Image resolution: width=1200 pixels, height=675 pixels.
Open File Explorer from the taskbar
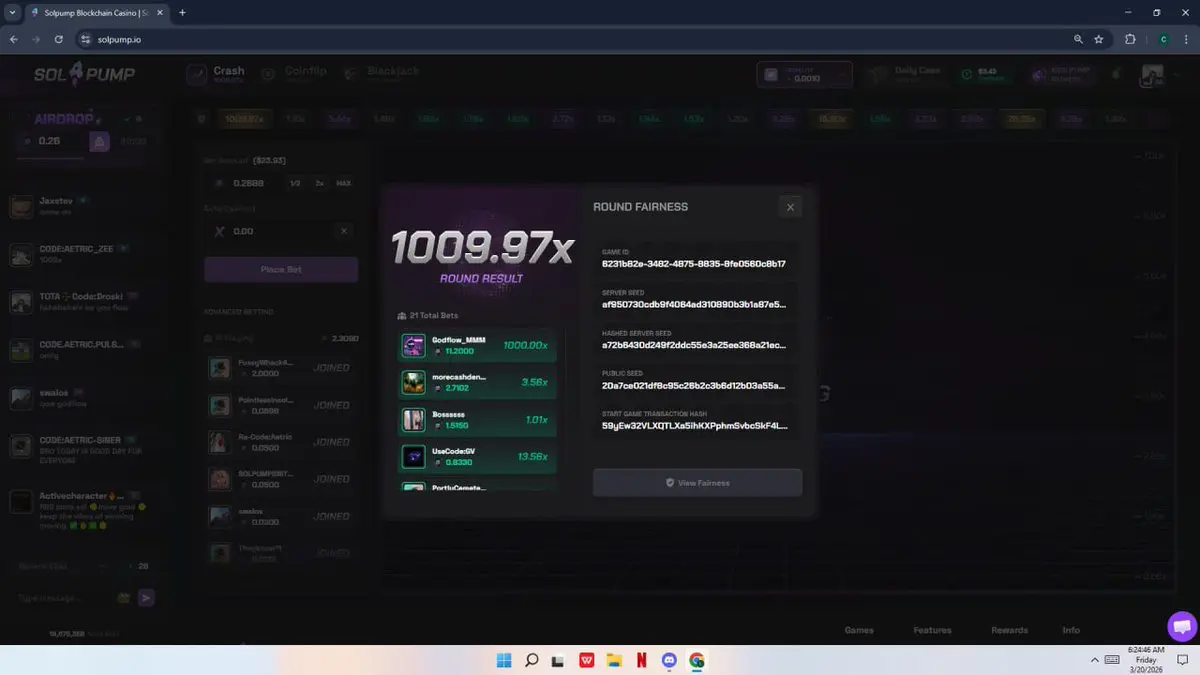(614, 660)
